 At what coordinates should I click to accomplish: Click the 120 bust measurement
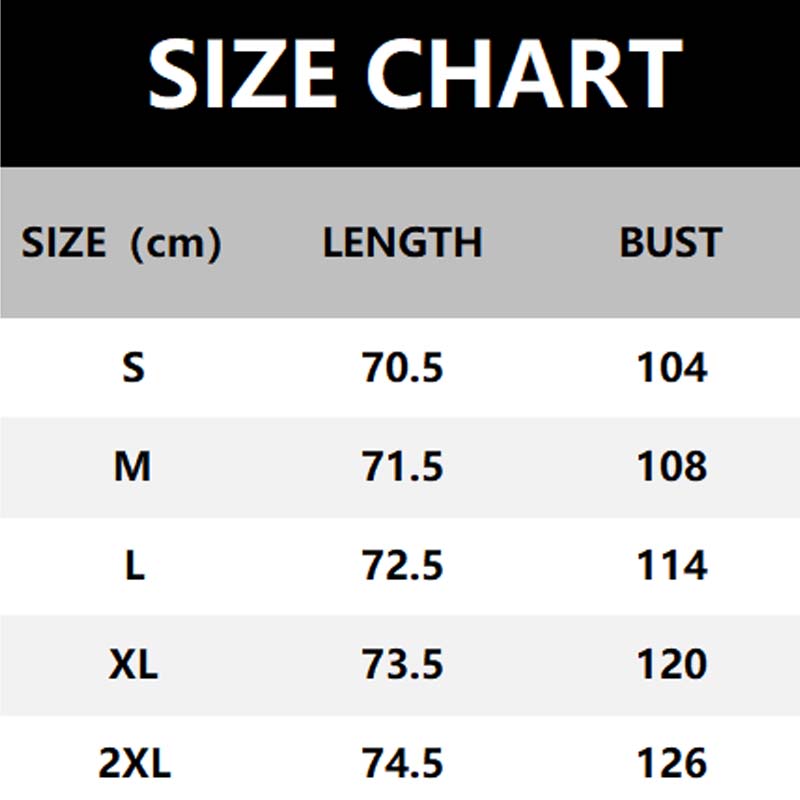coord(671,665)
